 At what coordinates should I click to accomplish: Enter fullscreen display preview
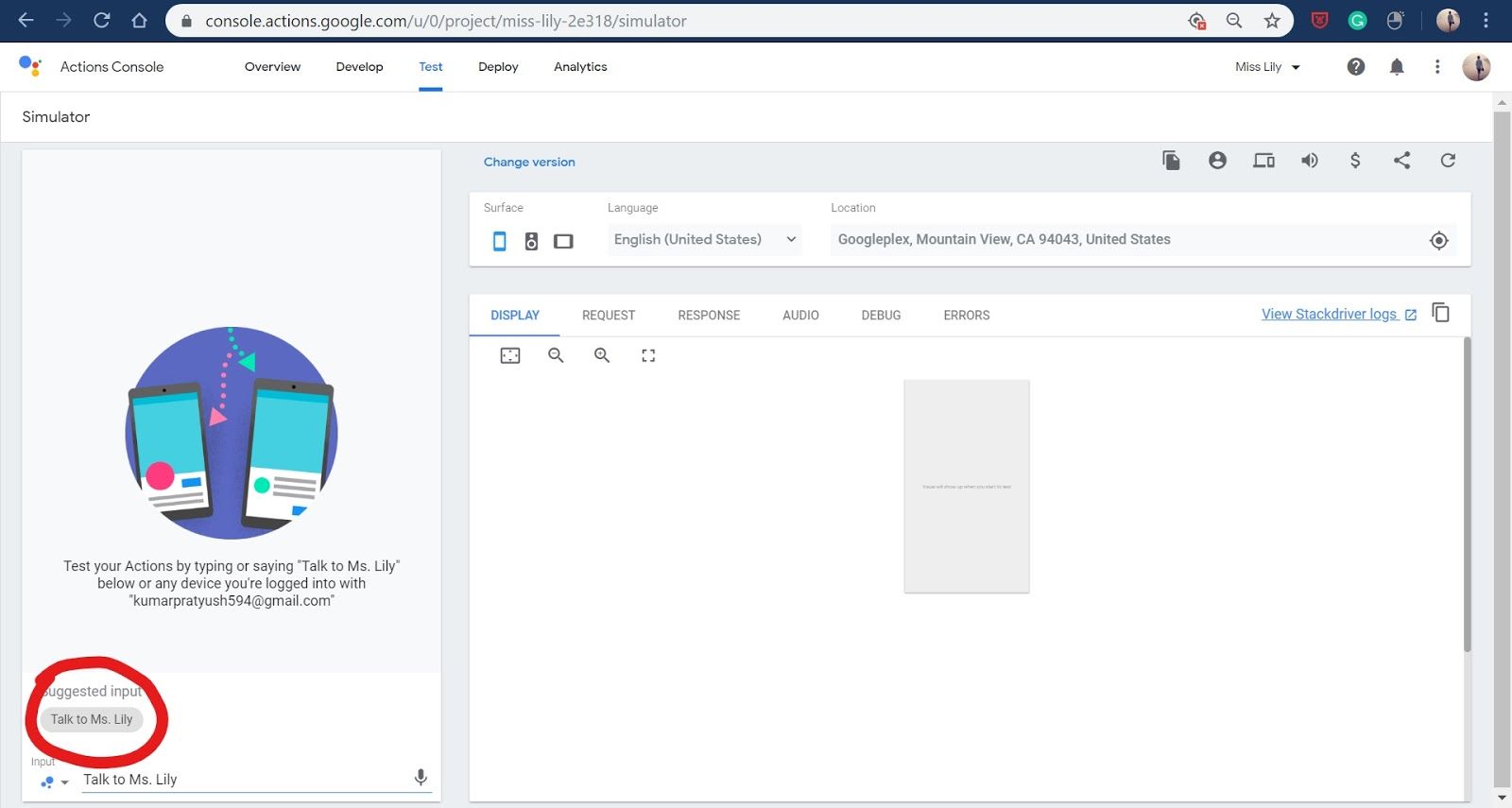pyautogui.click(x=648, y=355)
